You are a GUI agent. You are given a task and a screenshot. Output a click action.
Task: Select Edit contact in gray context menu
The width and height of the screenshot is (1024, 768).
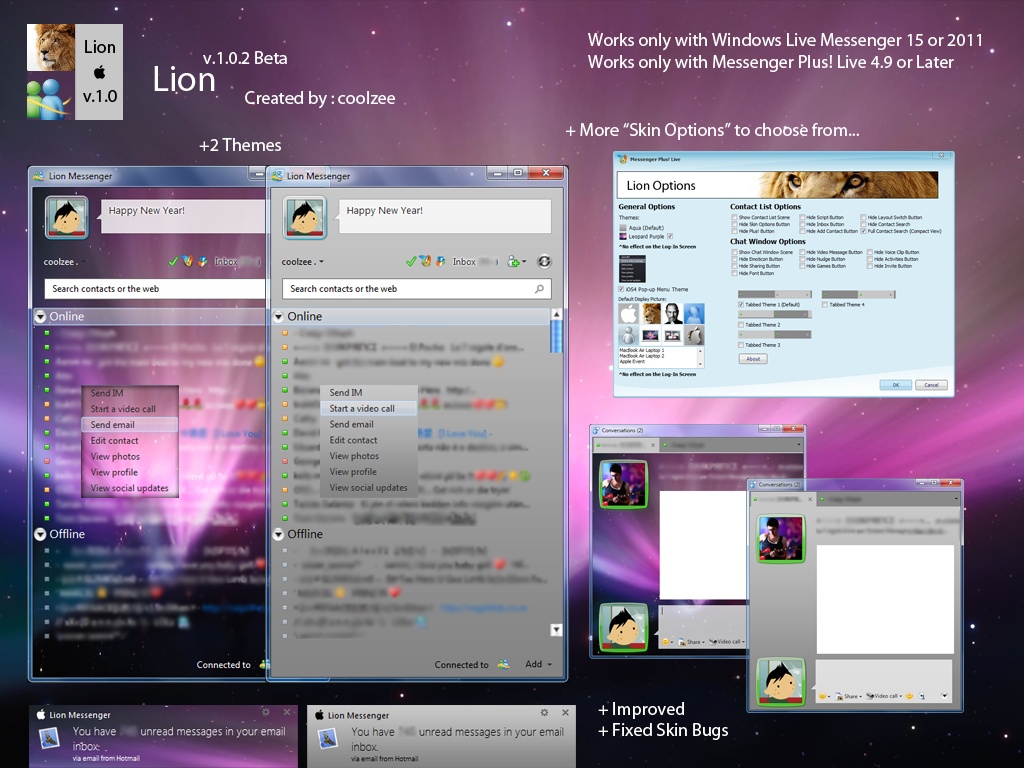coord(369,440)
